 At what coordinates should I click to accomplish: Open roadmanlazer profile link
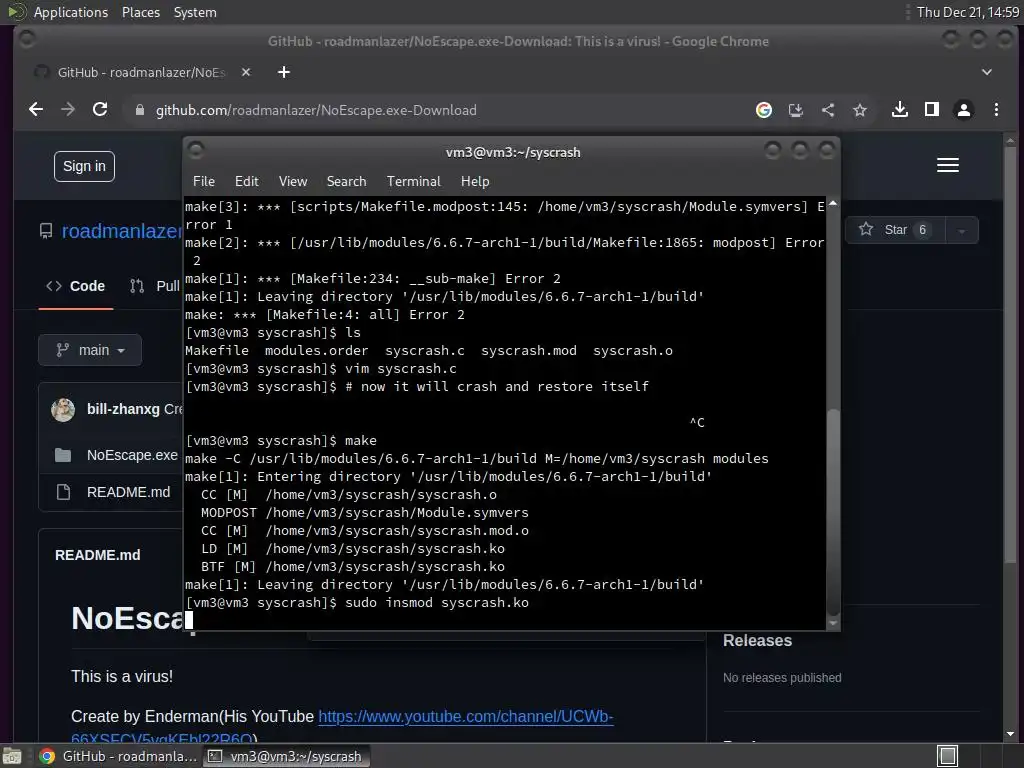click(x=122, y=231)
